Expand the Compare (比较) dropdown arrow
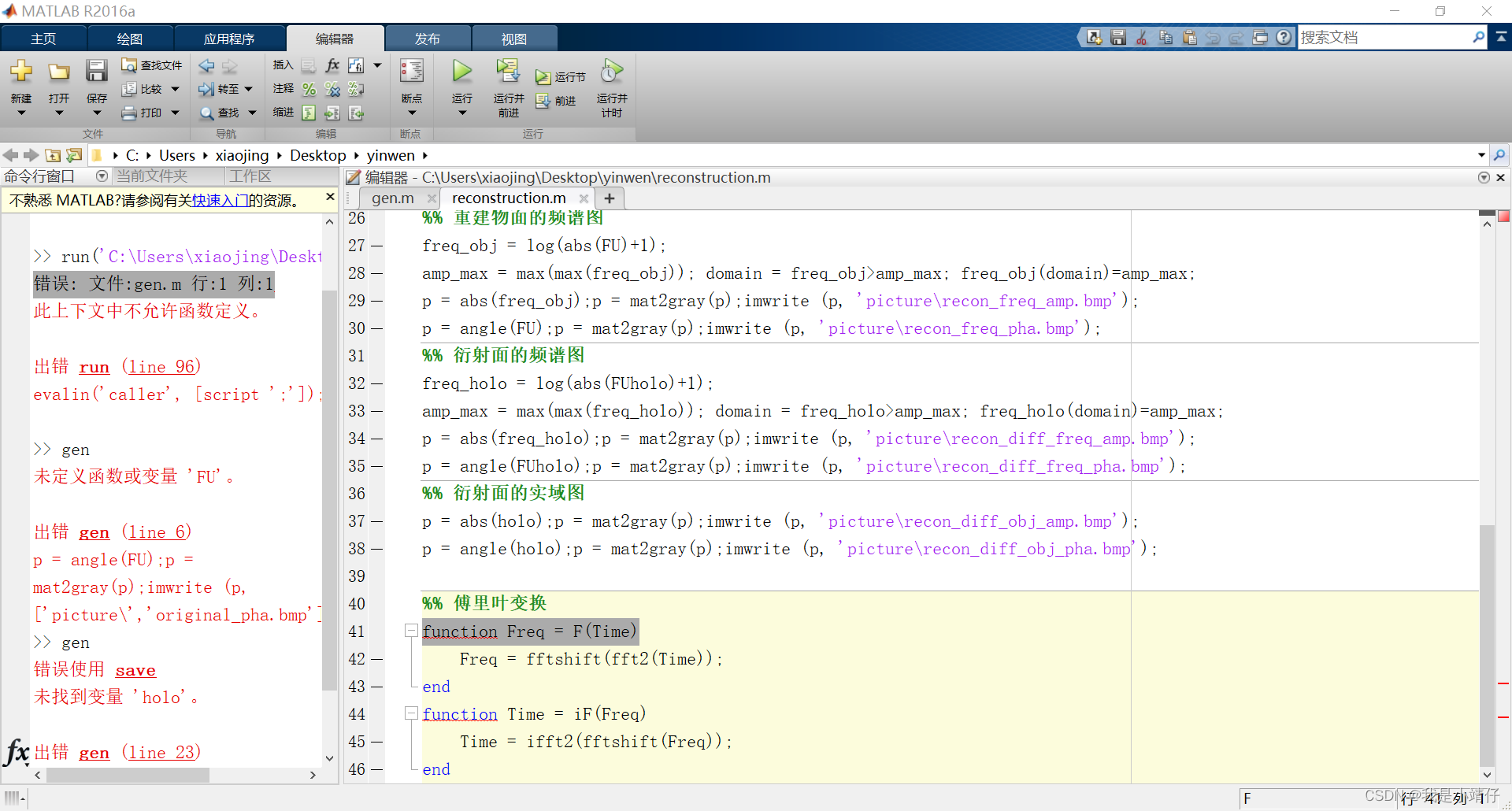The height and width of the screenshot is (811, 1512). coord(175,89)
